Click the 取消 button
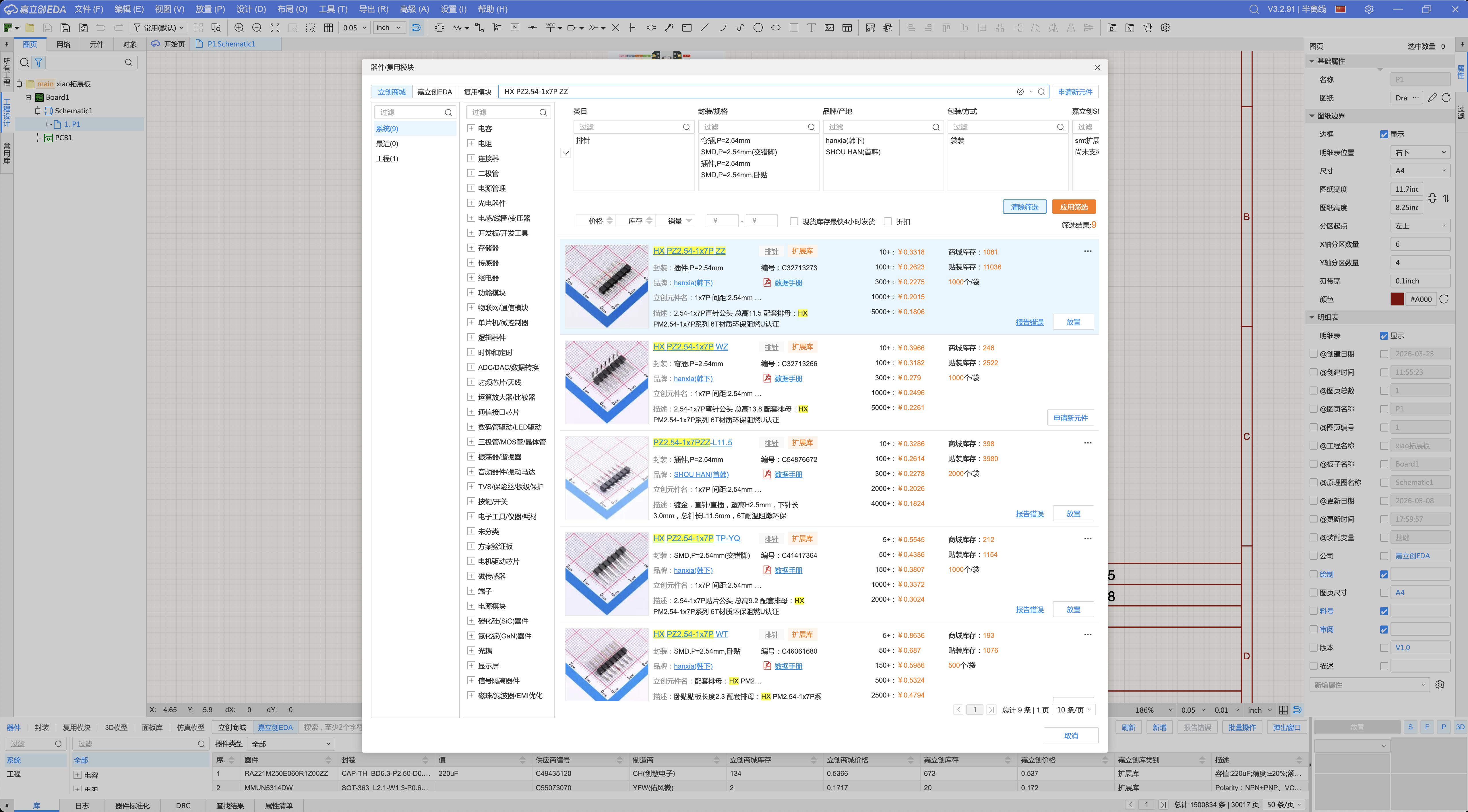This screenshot has width=1468, height=812. (x=1071, y=736)
